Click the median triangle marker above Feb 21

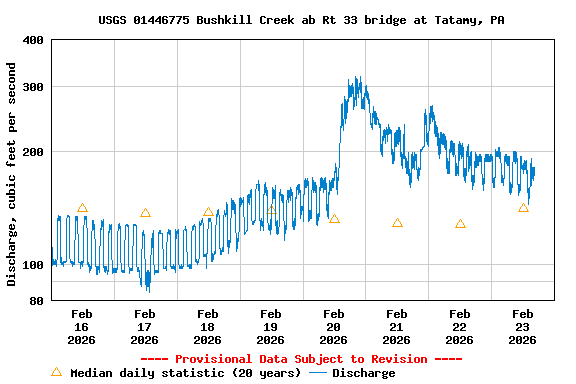pos(397,223)
